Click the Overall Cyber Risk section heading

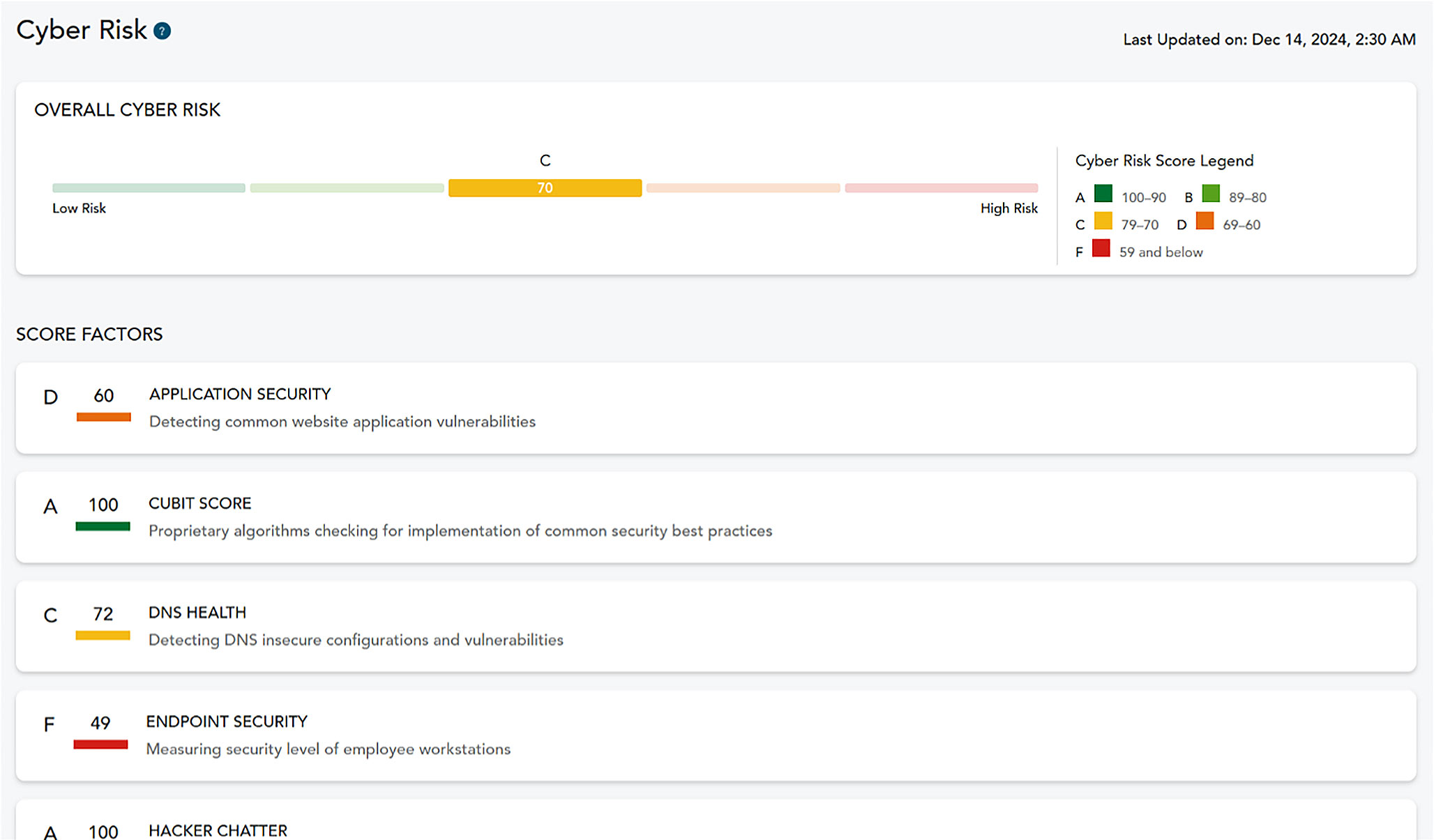[x=128, y=109]
